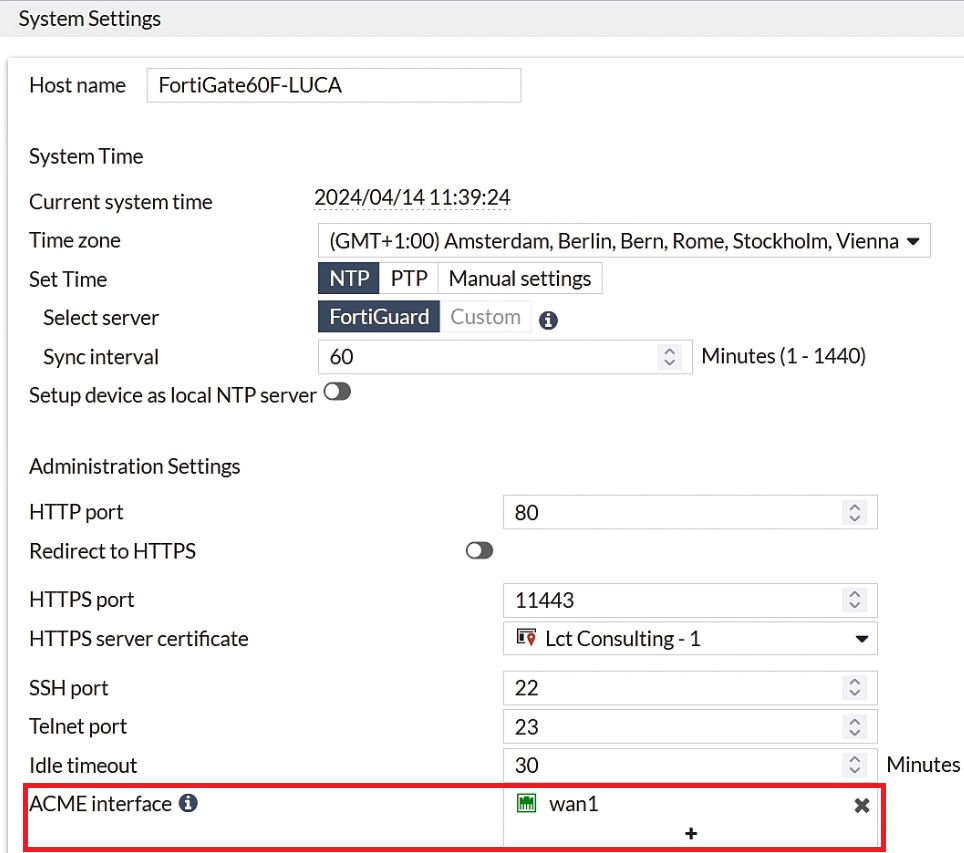Screen dimensions: 964x853
Task: Click the HTTPS port field value 11443
Action: coord(544,600)
